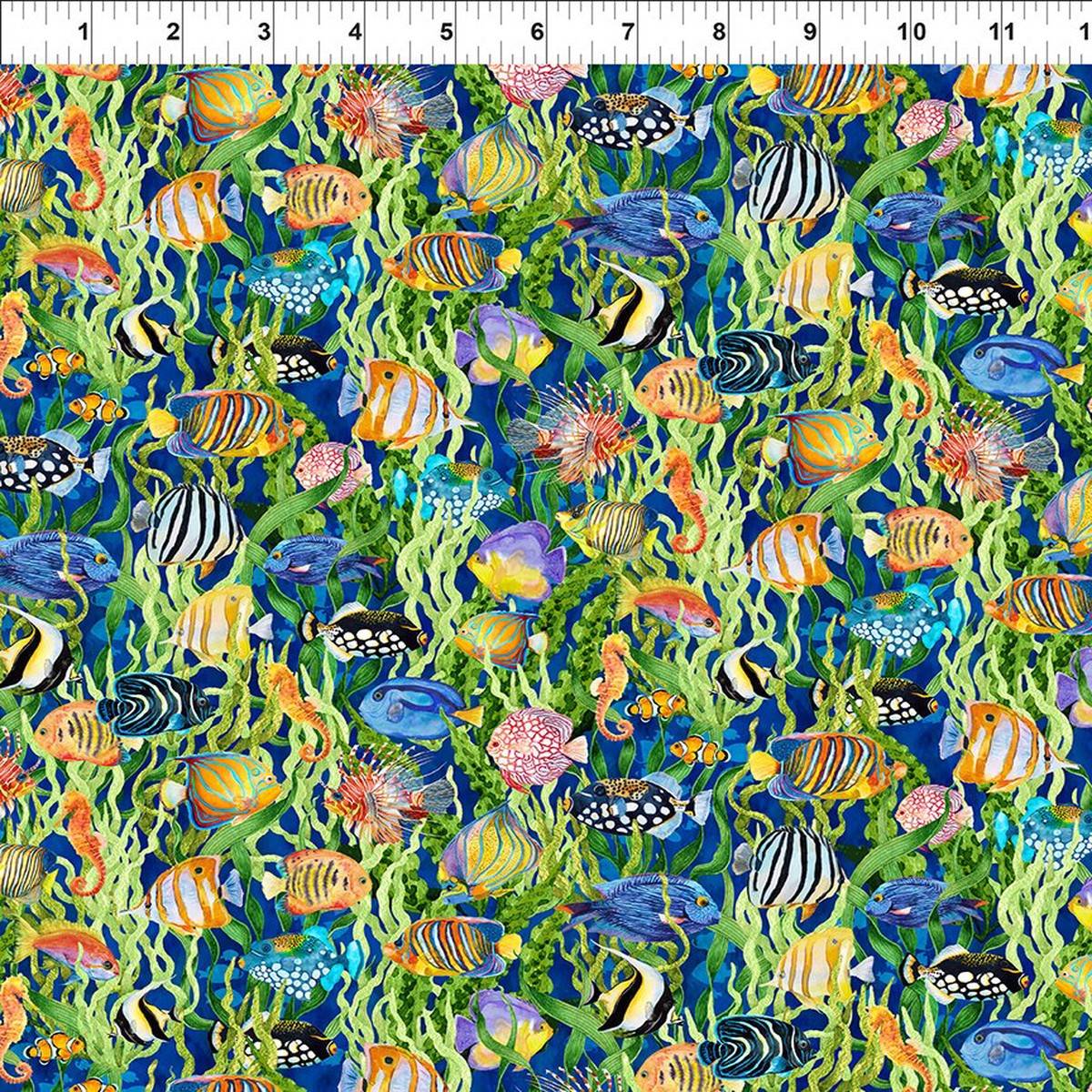Click the ruler number 8
This screenshot has width=1092, height=1092.
point(719,33)
